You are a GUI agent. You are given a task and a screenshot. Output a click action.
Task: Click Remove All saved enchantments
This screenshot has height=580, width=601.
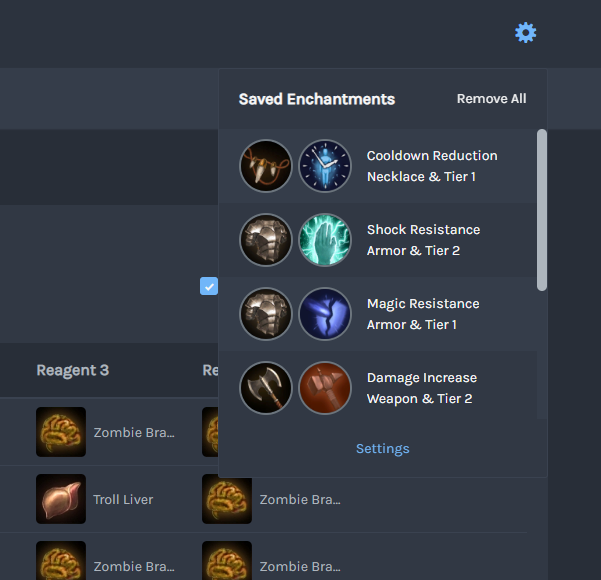(x=491, y=99)
